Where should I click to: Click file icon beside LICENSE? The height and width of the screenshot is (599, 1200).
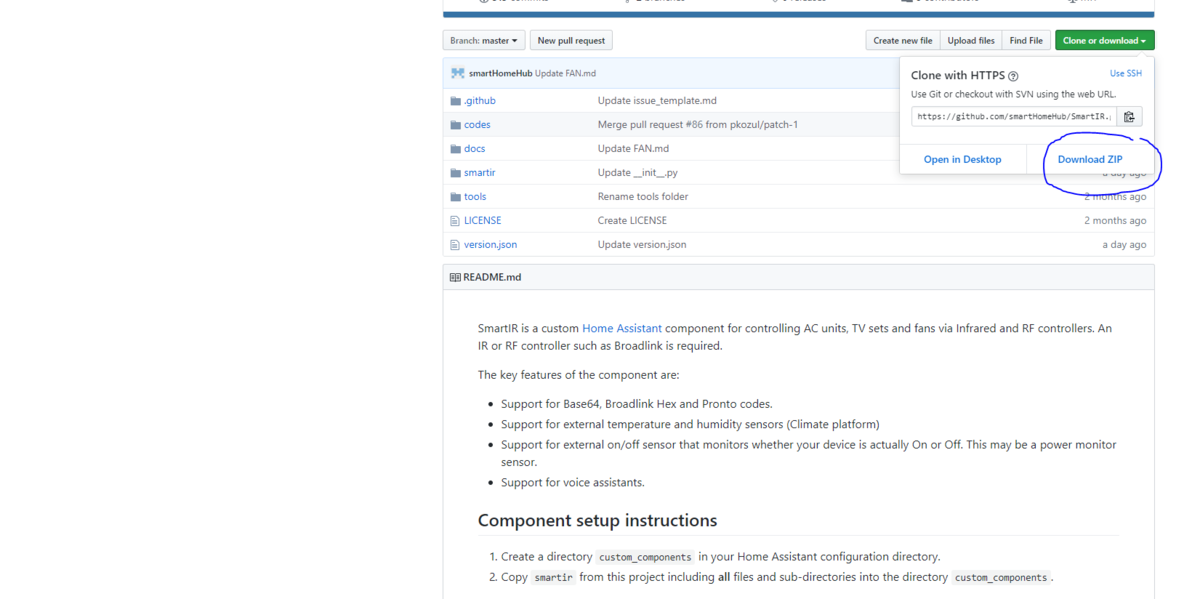coord(455,221)
